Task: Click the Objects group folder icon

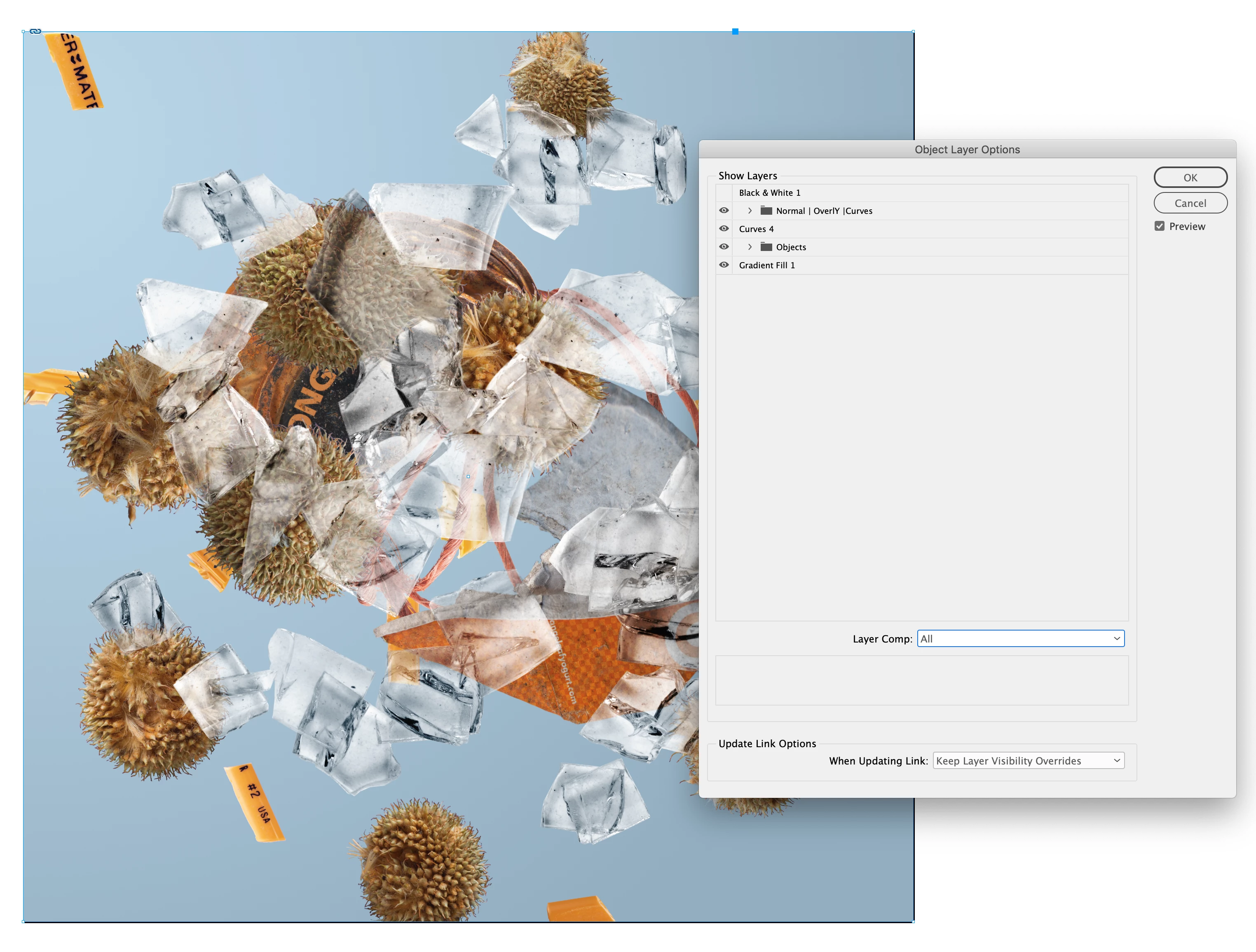Action: (x=766, y=247)
